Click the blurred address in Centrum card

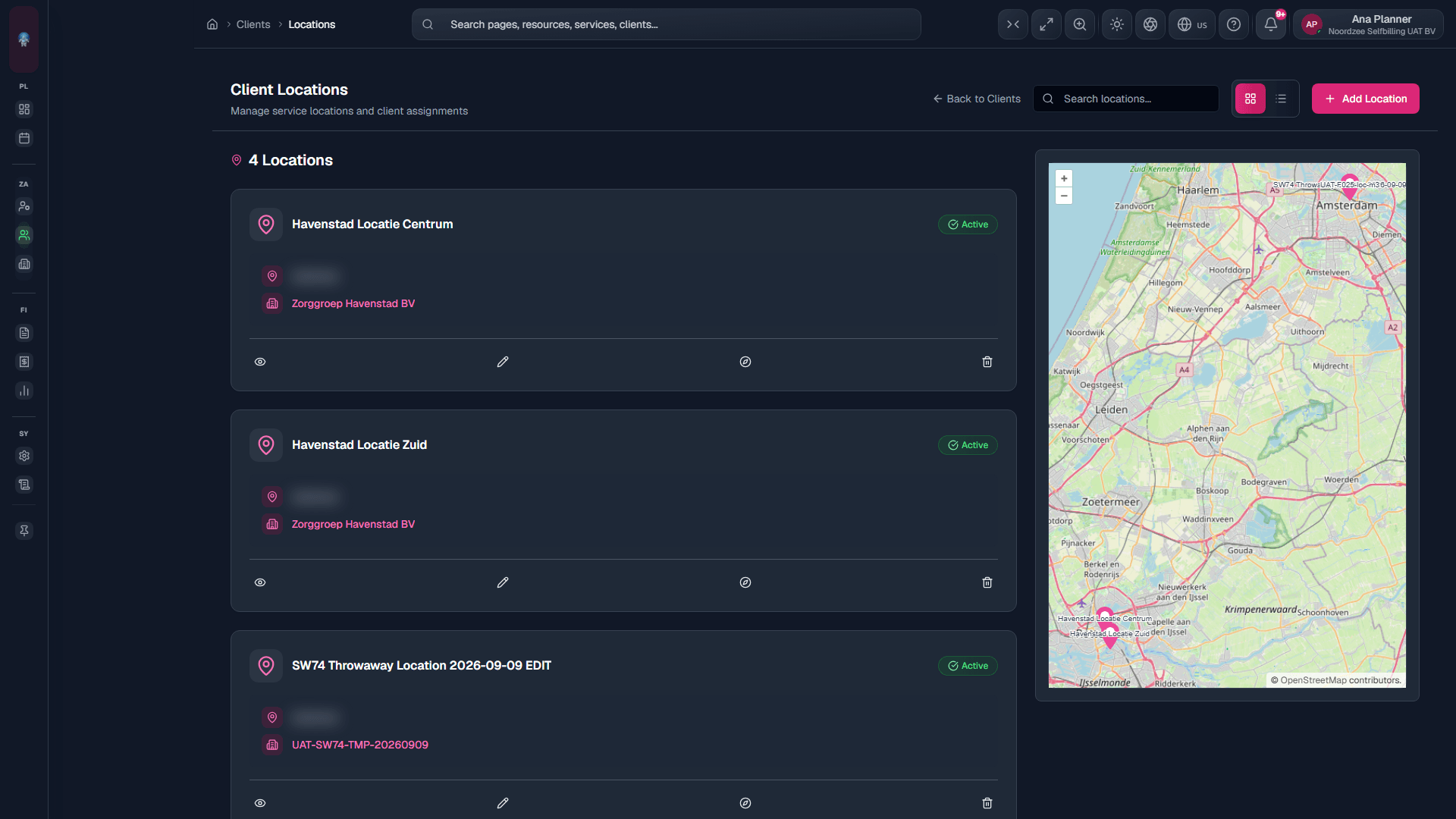point(315,276)
